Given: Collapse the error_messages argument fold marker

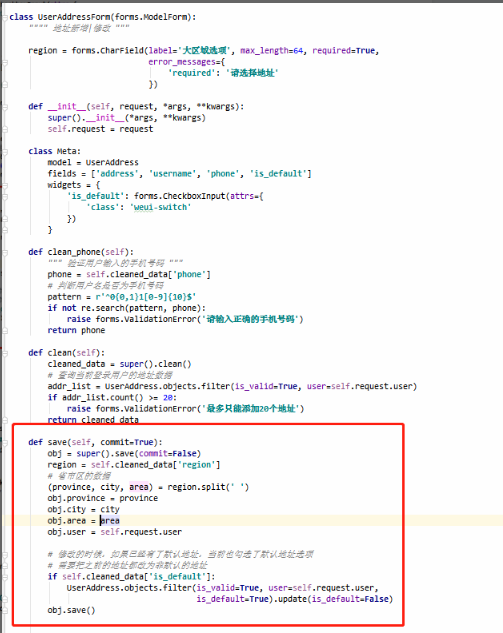Looking at the screenshot, I should (5, 62).
